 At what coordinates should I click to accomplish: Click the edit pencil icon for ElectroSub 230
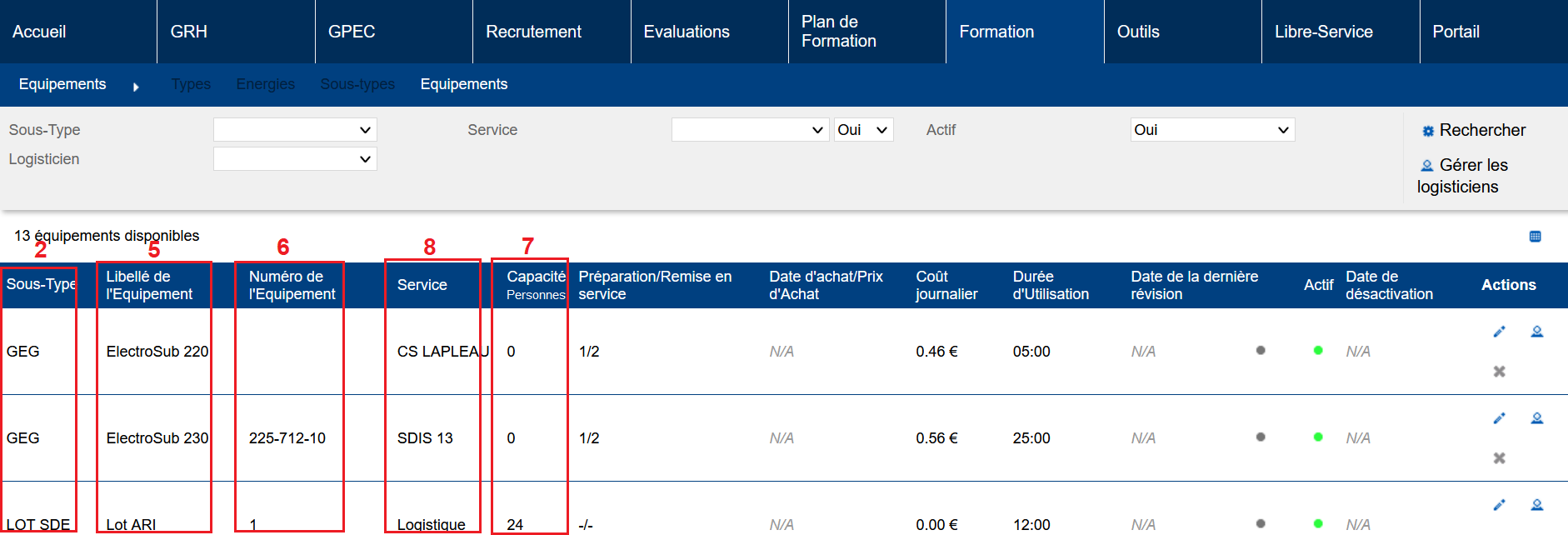tap(1499, 418)
